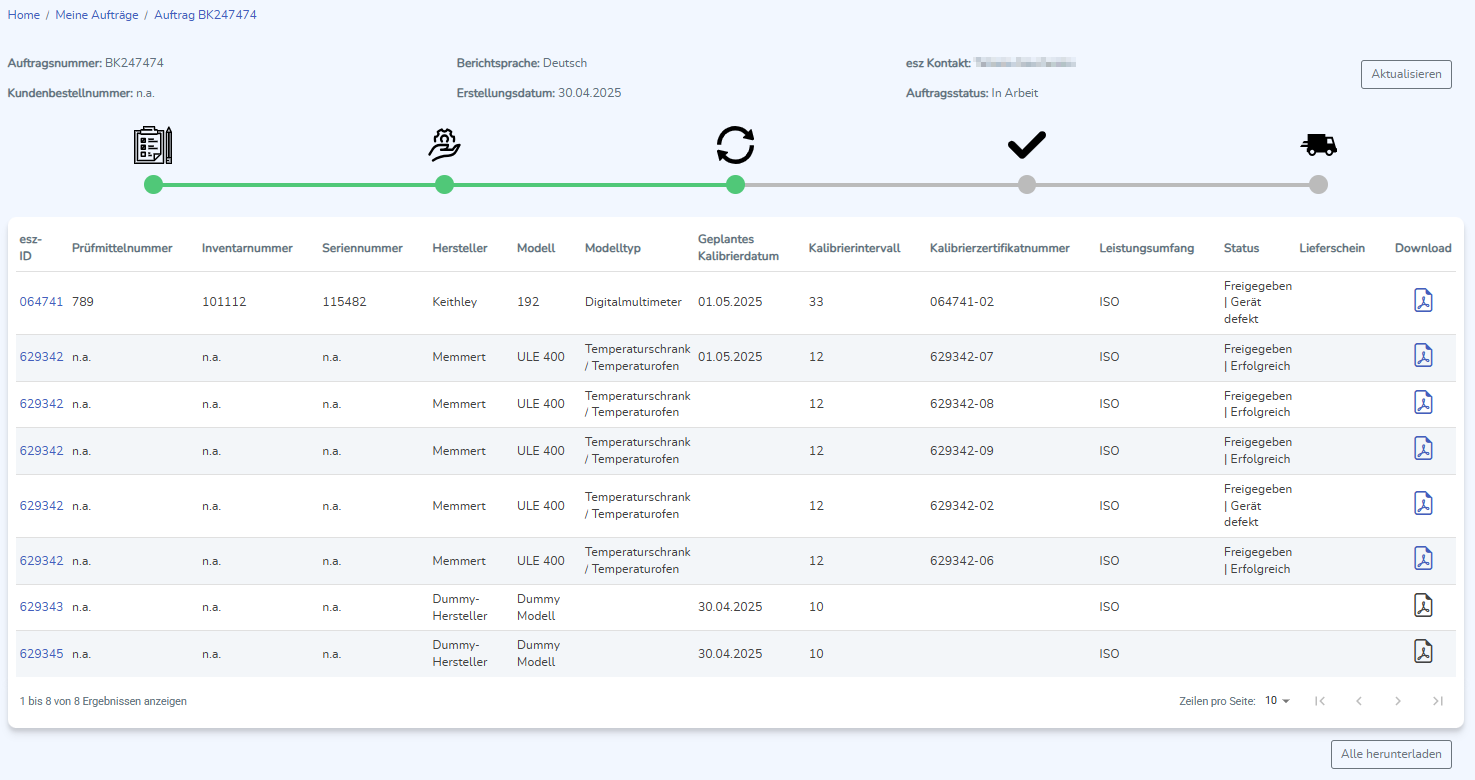
Task: Click the approval checkmark progress icon
Action: 1027,145
